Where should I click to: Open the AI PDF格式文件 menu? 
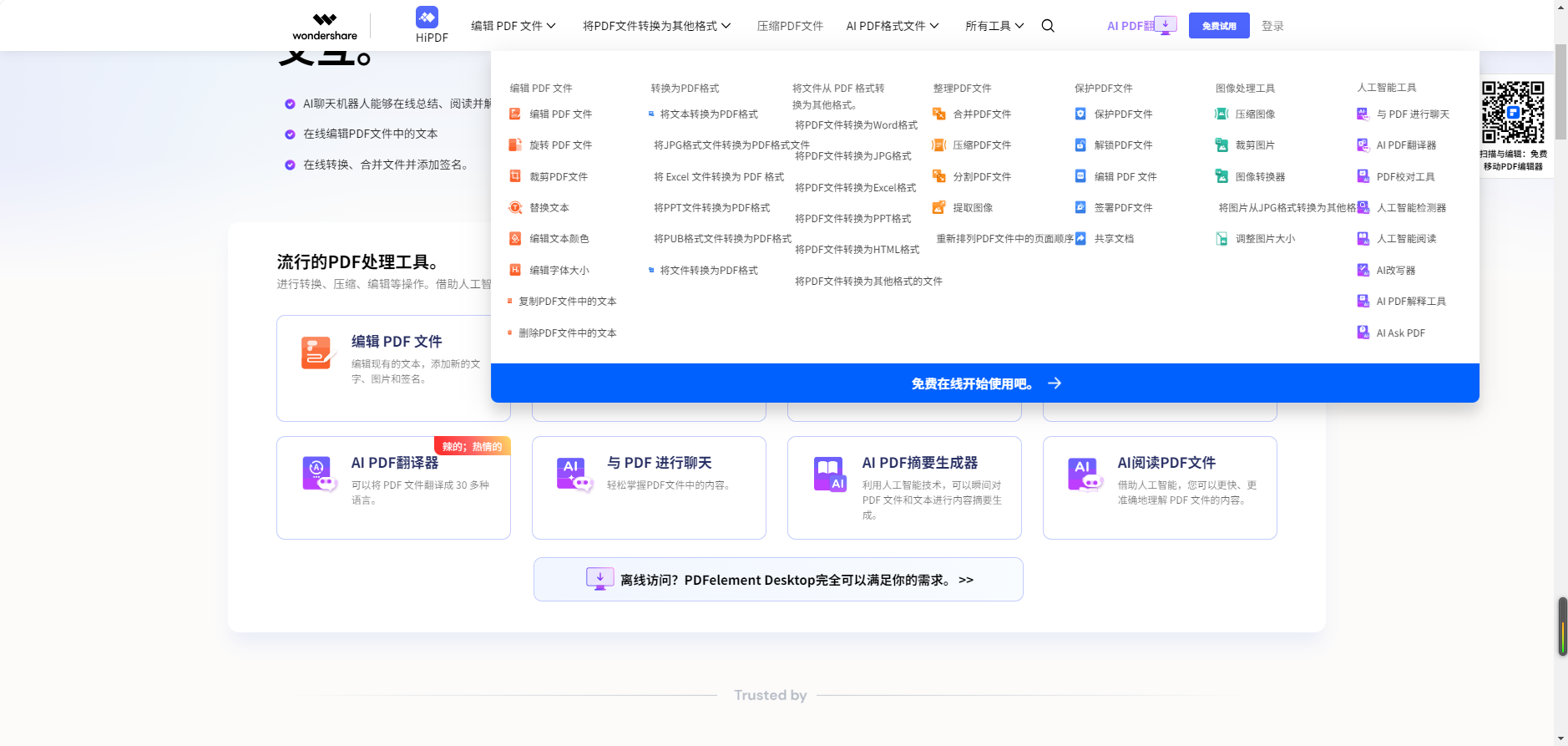tap(892, 26)
